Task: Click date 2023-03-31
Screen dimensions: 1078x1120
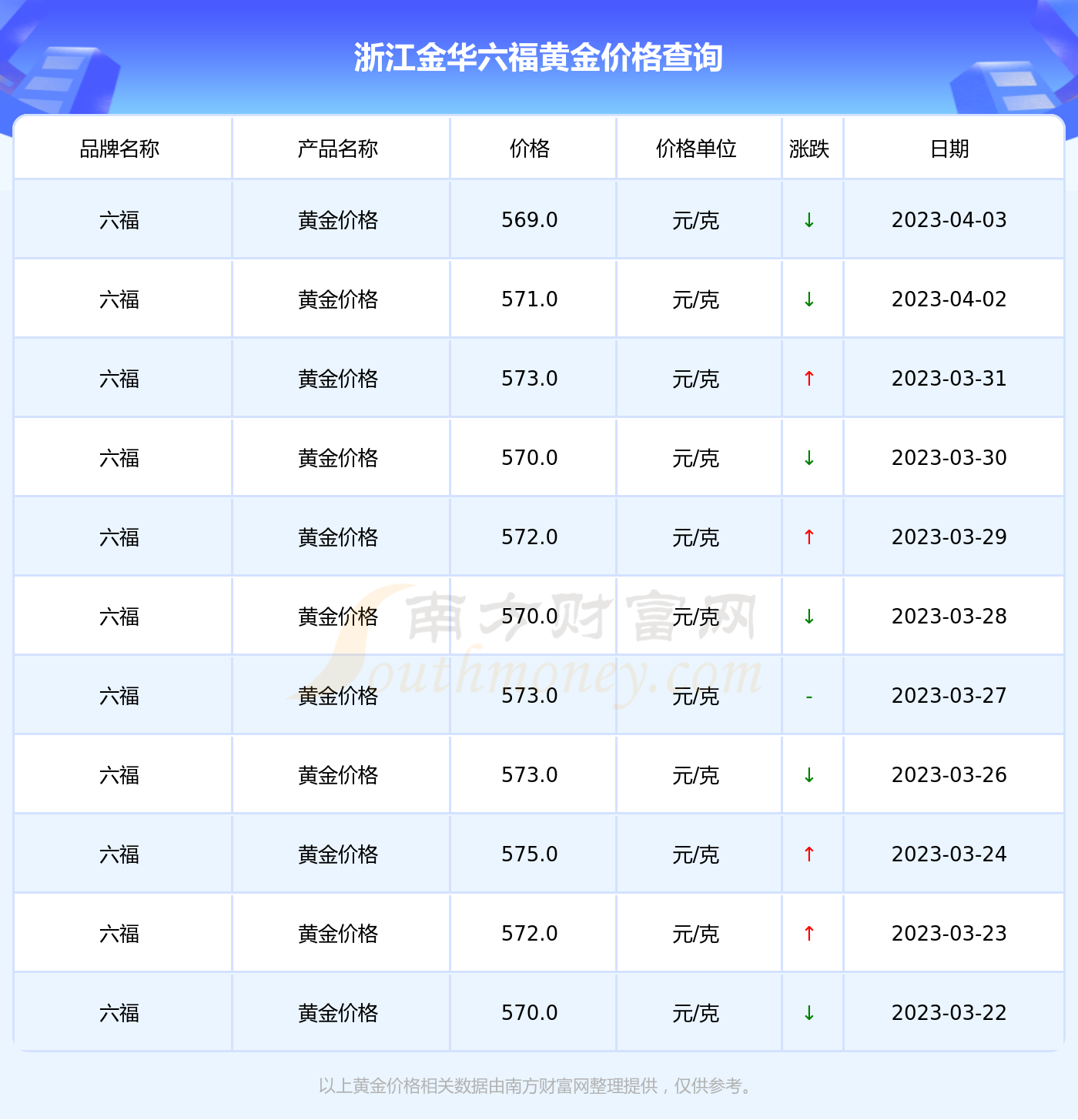Action: click(x=949, y=379)
